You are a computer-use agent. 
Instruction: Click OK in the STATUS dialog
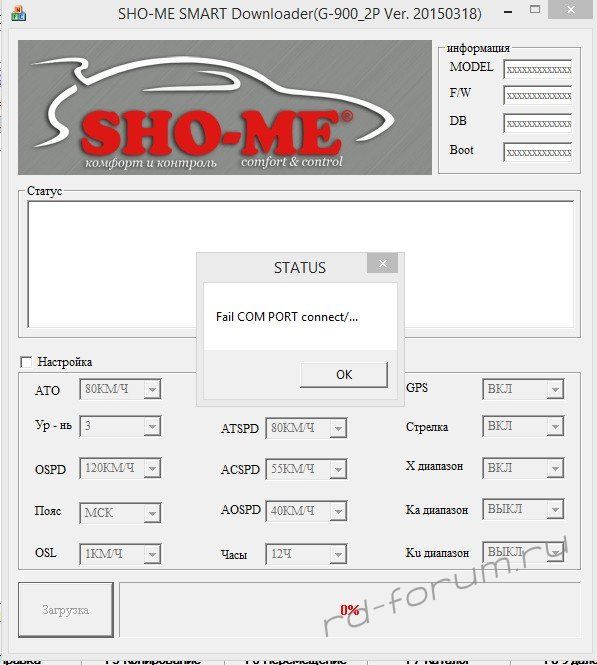coord(344,374)
